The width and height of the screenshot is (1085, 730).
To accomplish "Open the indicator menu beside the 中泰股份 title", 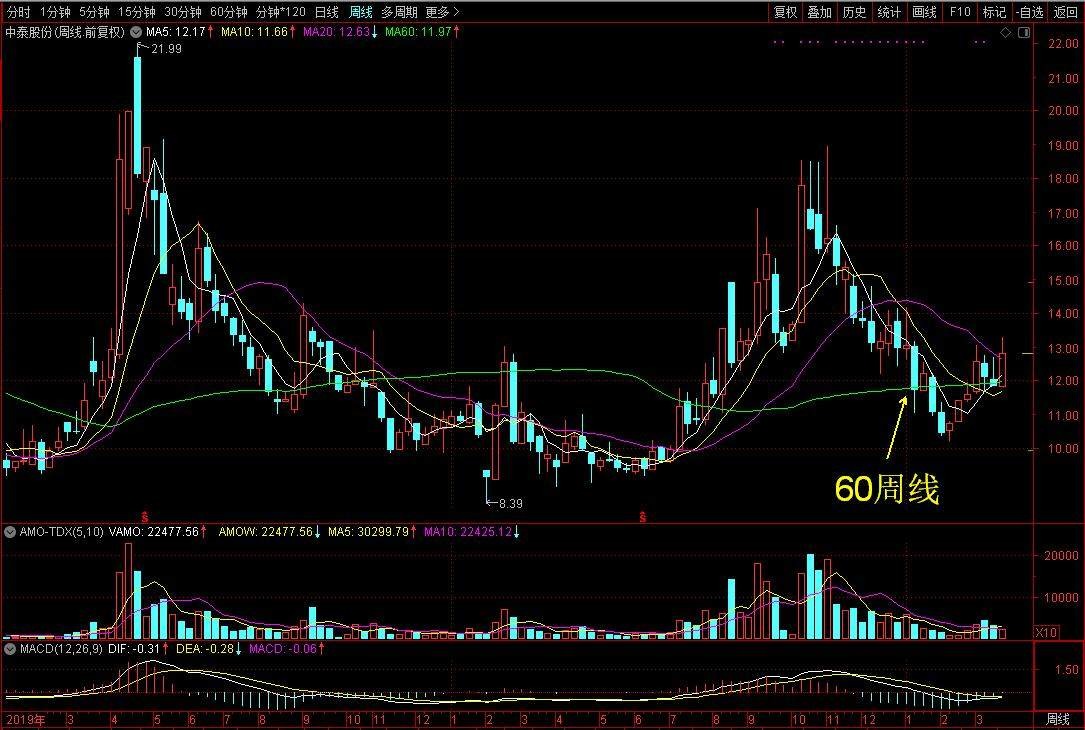I will pos(136,32).
